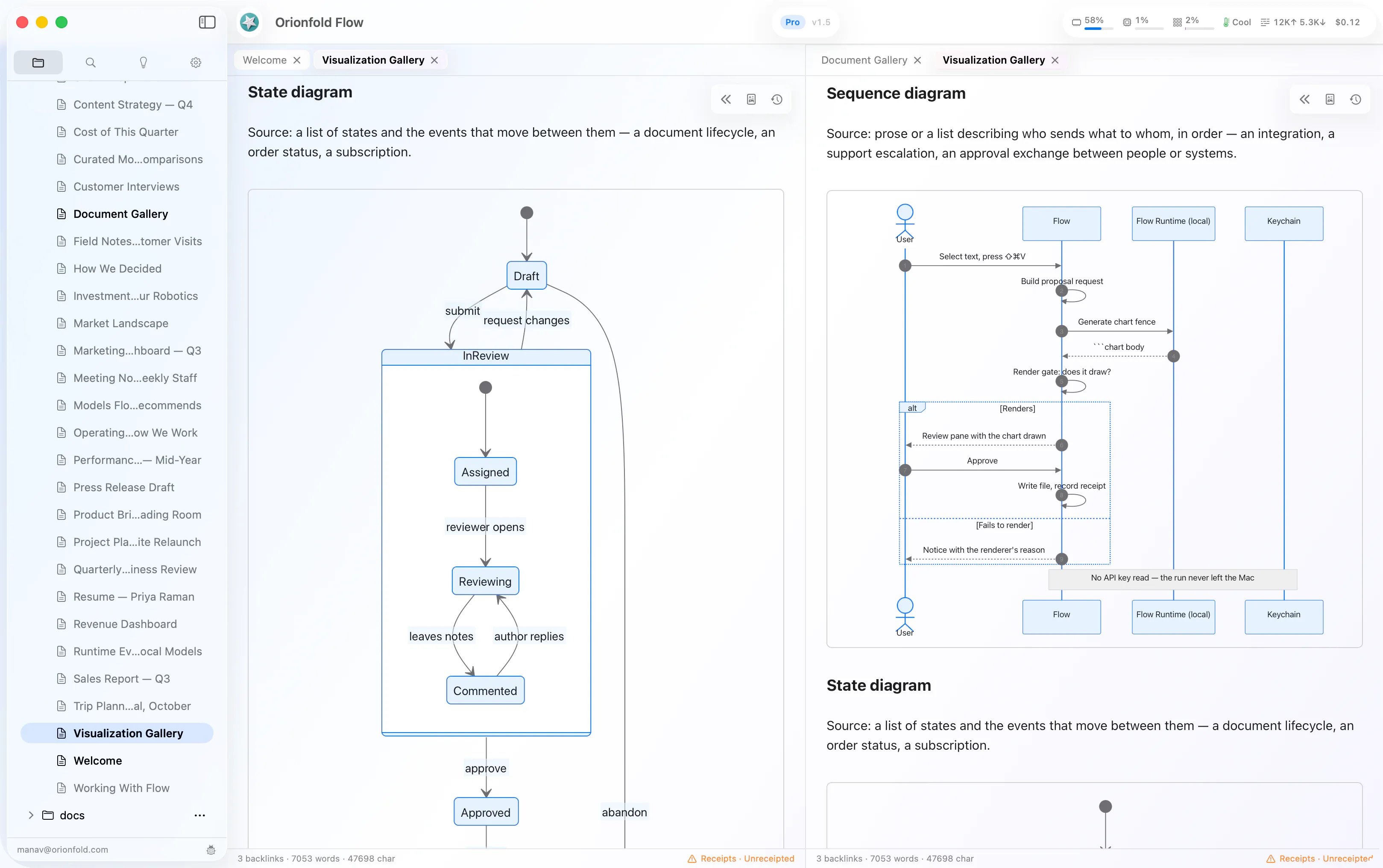Open Market Landscape document

coord(117,323)
